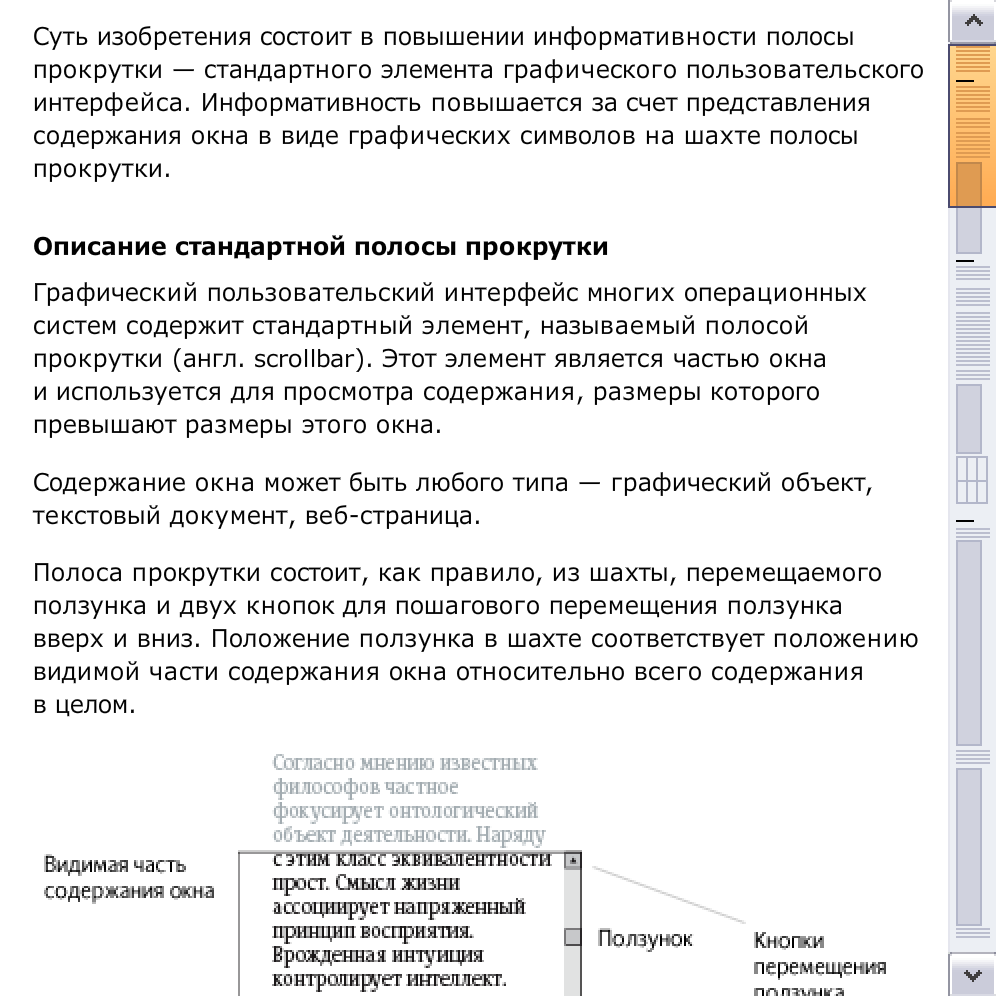Click the small slider thumb in the illustration
The height and width of the screenshot is (996, 996).
click(x=573, y=937)
